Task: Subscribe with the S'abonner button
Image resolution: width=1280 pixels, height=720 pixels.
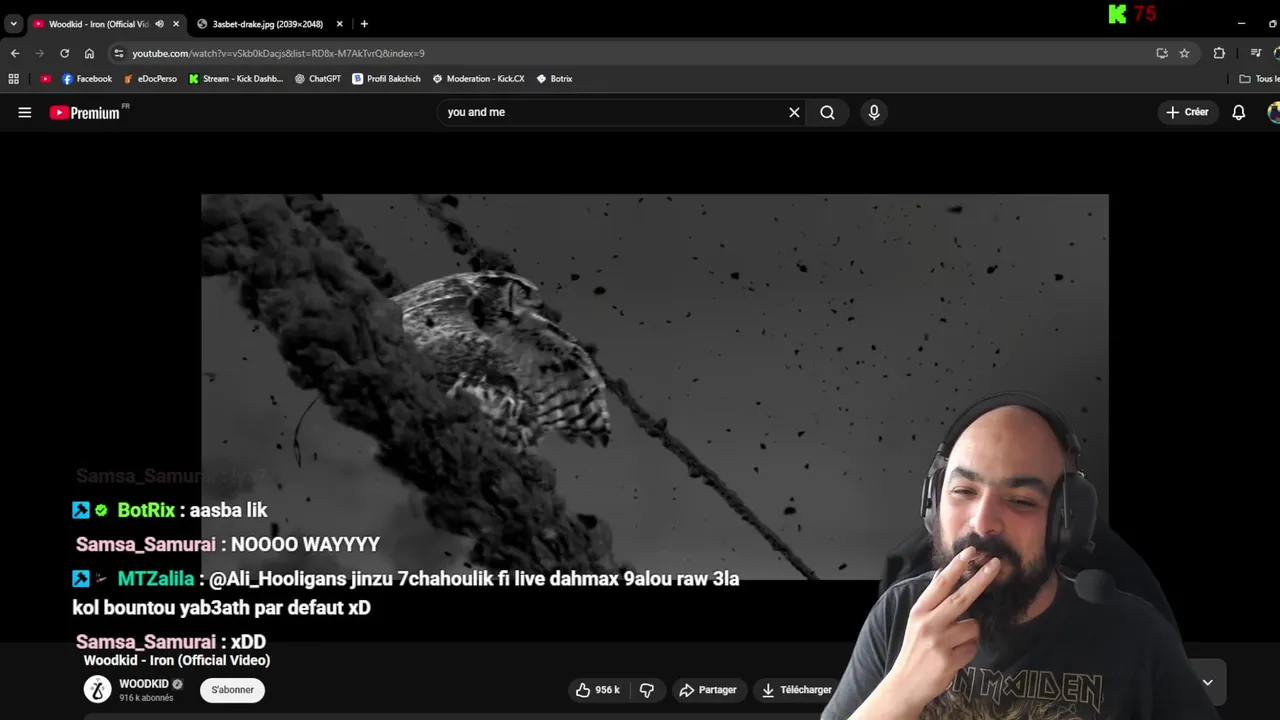Action: point(232,690)
